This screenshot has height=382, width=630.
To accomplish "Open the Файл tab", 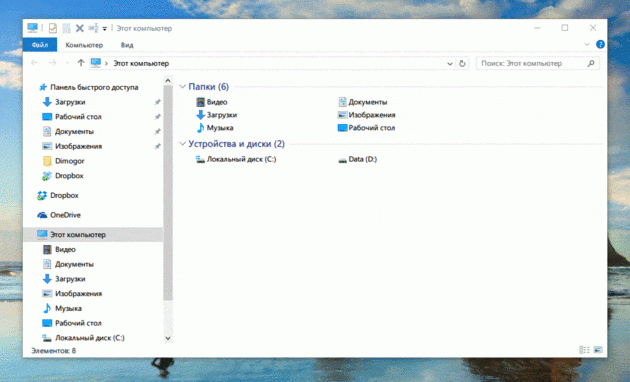I will click(40, 45).
